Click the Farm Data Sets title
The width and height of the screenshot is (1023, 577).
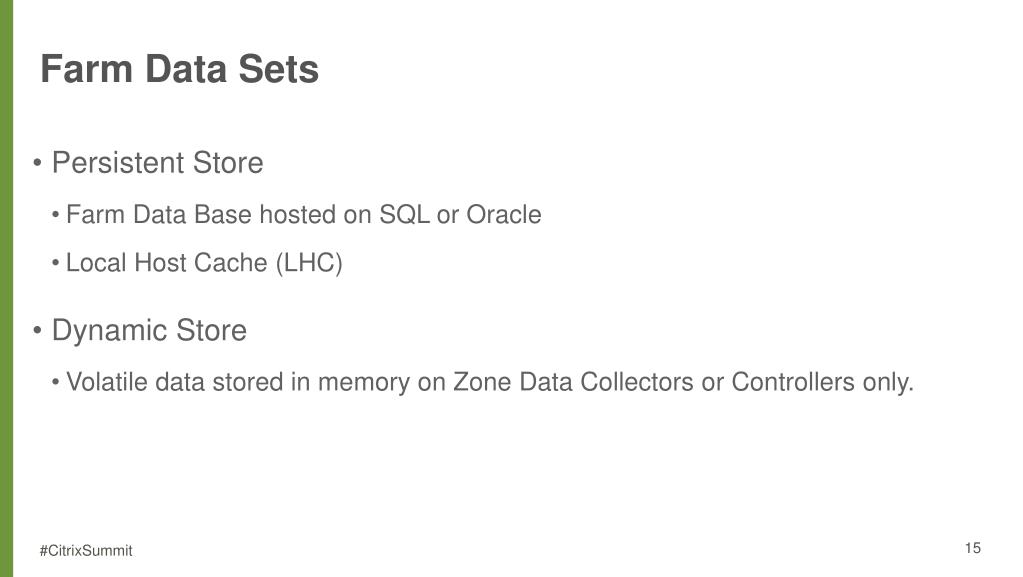pyautogui.click(x=179, y=69)
